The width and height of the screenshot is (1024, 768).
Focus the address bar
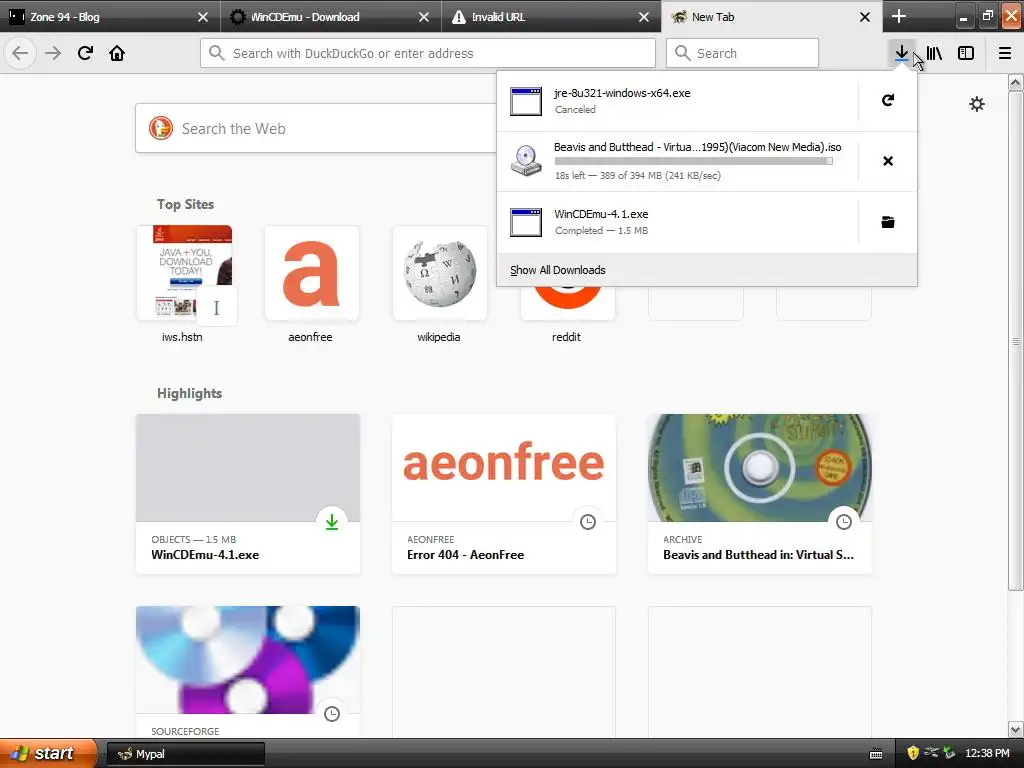[428, 53]
